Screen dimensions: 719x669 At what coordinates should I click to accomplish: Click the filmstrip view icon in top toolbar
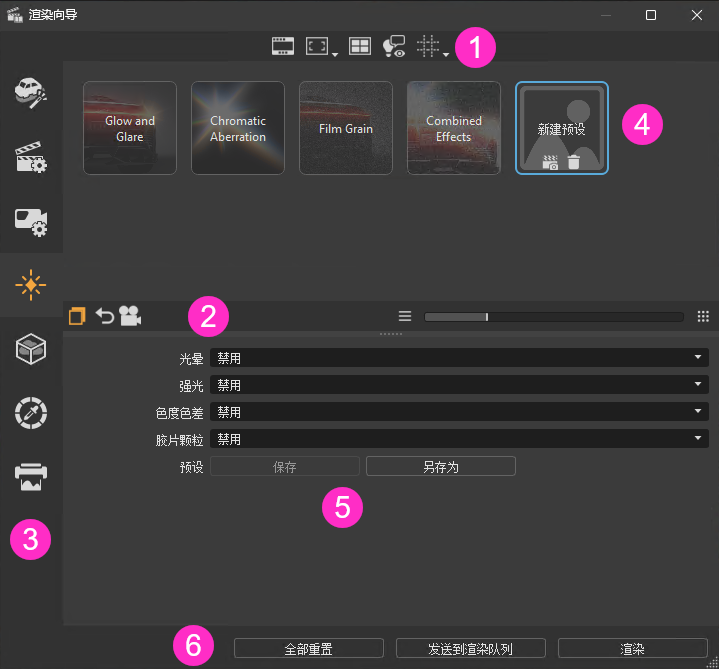282,46
